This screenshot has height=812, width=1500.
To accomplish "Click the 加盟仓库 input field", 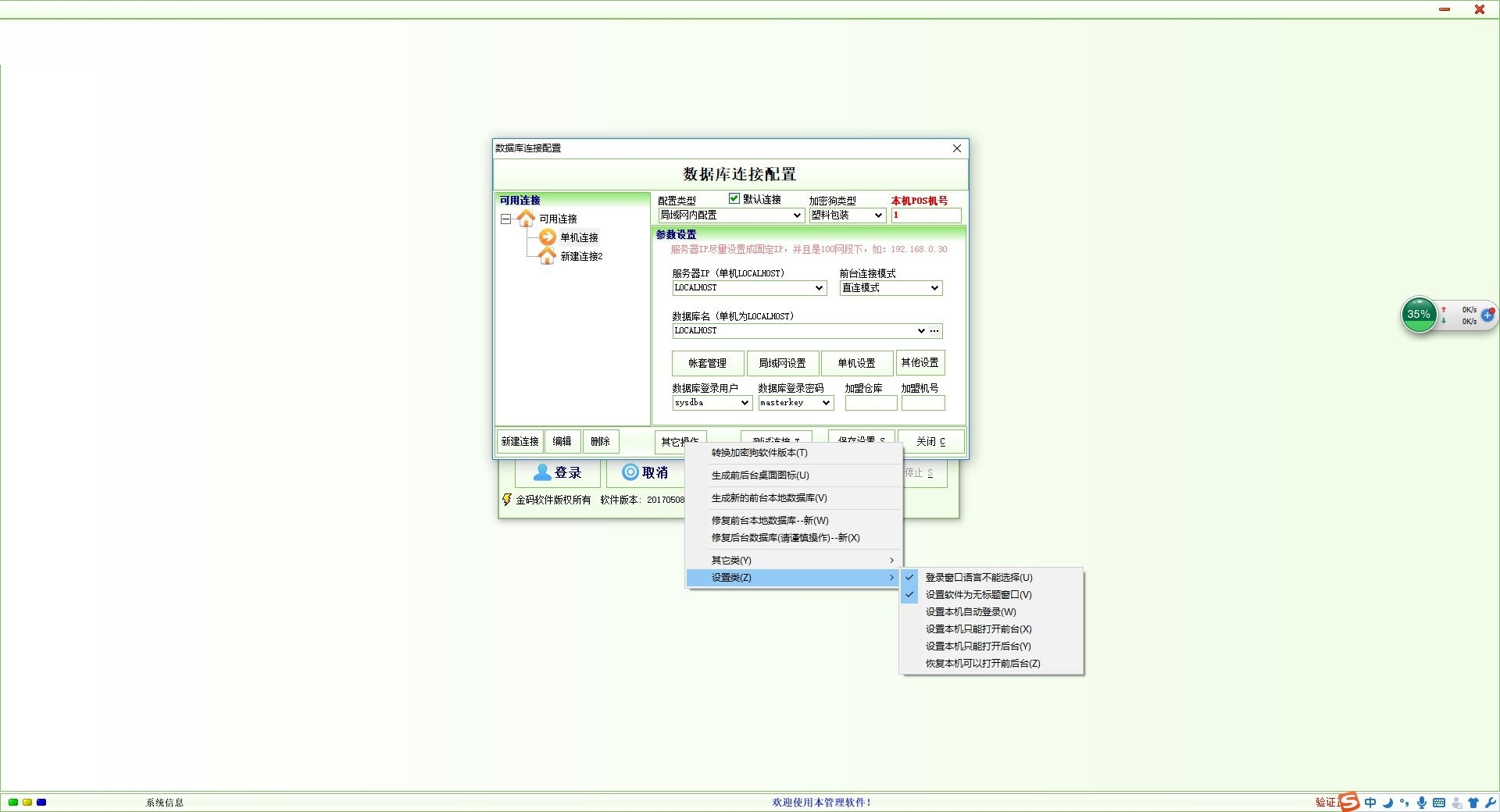I will pos(871,403).
